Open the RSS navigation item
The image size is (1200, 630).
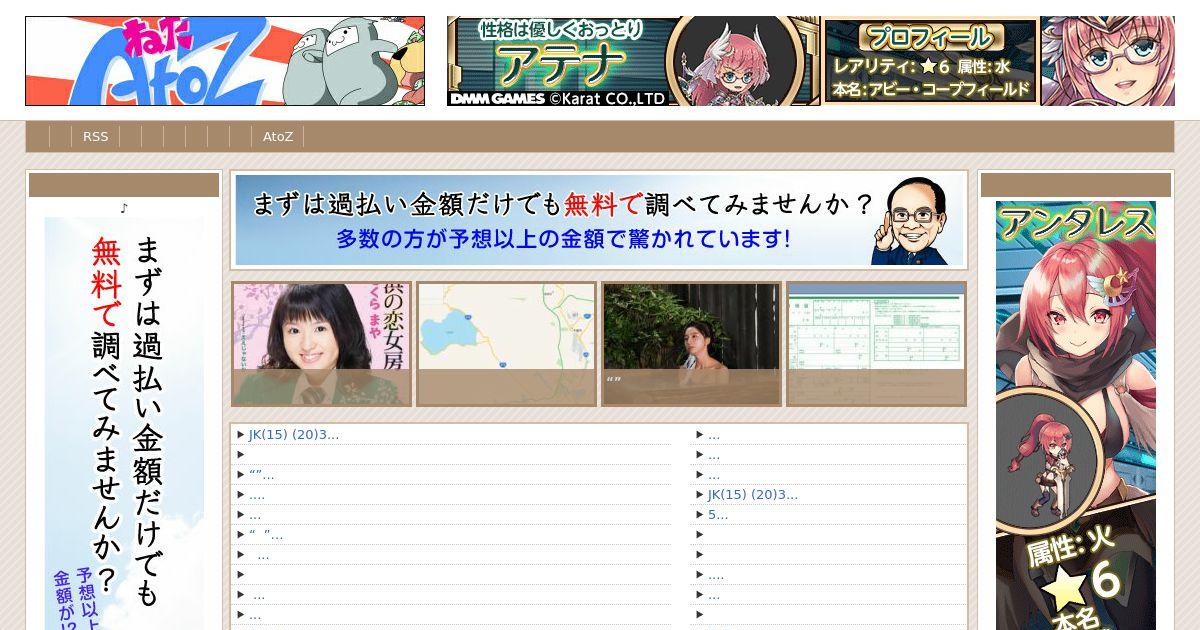(x=95, y=137)
